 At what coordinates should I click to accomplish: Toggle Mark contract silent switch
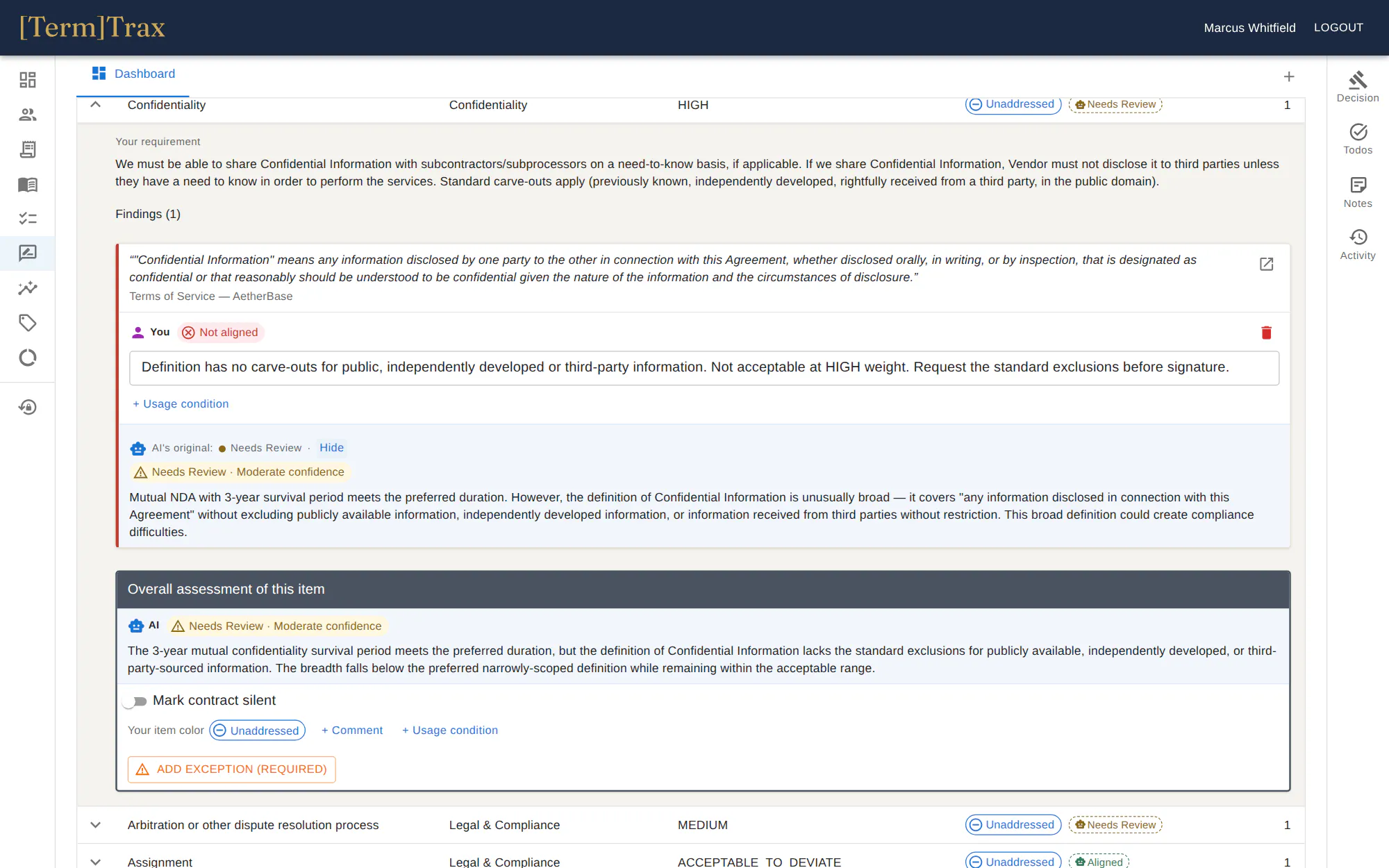135,701
